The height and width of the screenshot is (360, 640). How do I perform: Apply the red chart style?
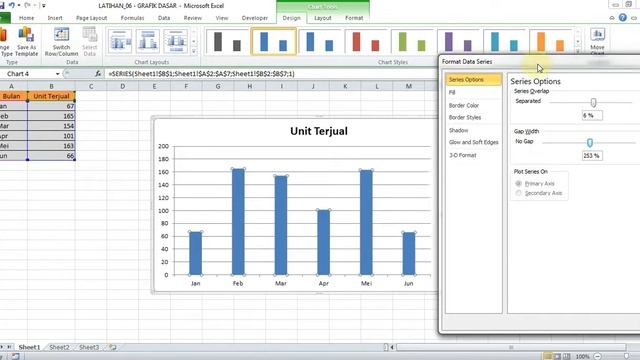click(x=366, y=41)
